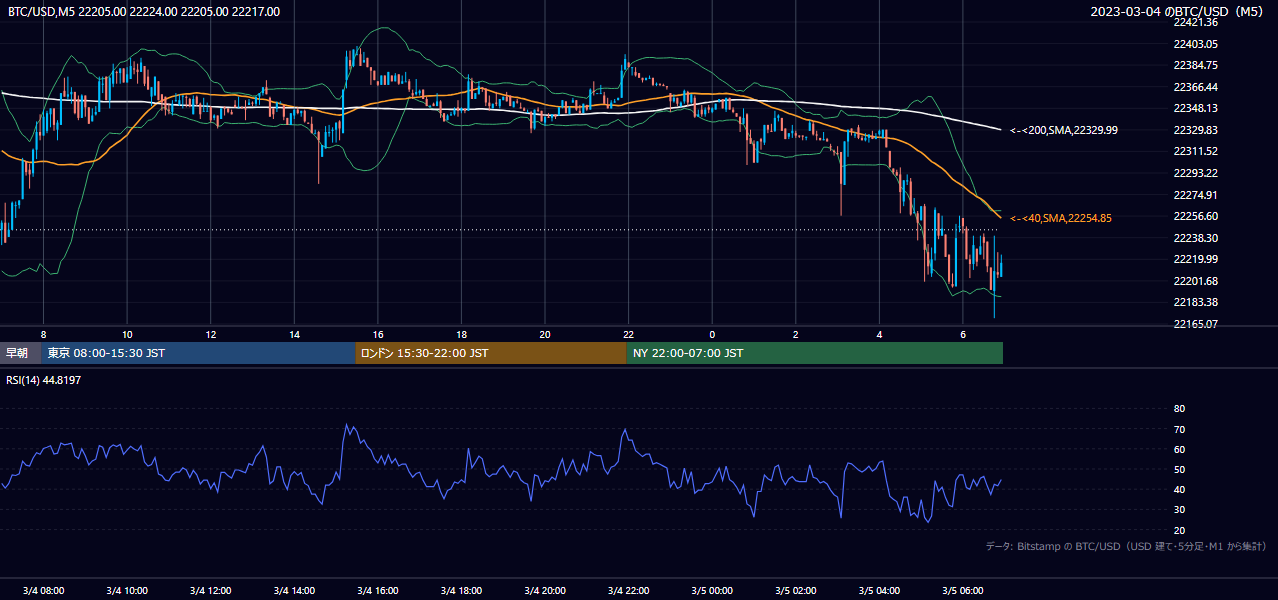Click the 3/4 18:00 date label
The width and height of the screenshot is (1278, 600).
461,590
